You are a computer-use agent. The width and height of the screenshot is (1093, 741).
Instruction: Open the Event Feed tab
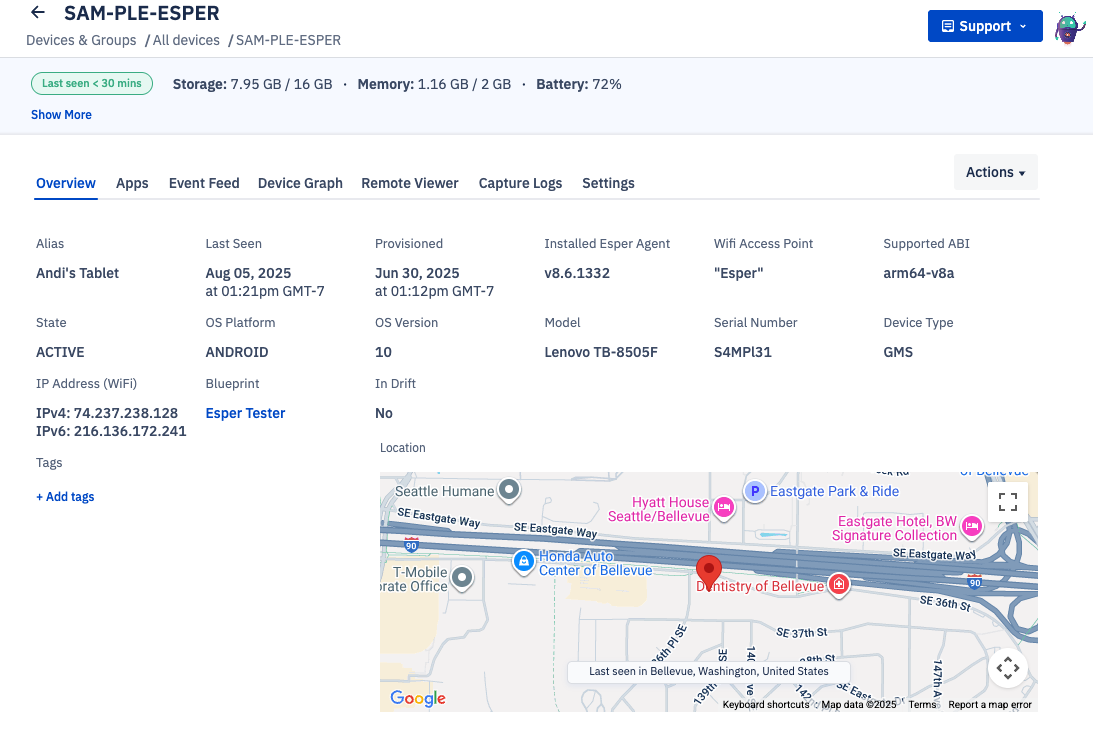click(x=203, y=183)
